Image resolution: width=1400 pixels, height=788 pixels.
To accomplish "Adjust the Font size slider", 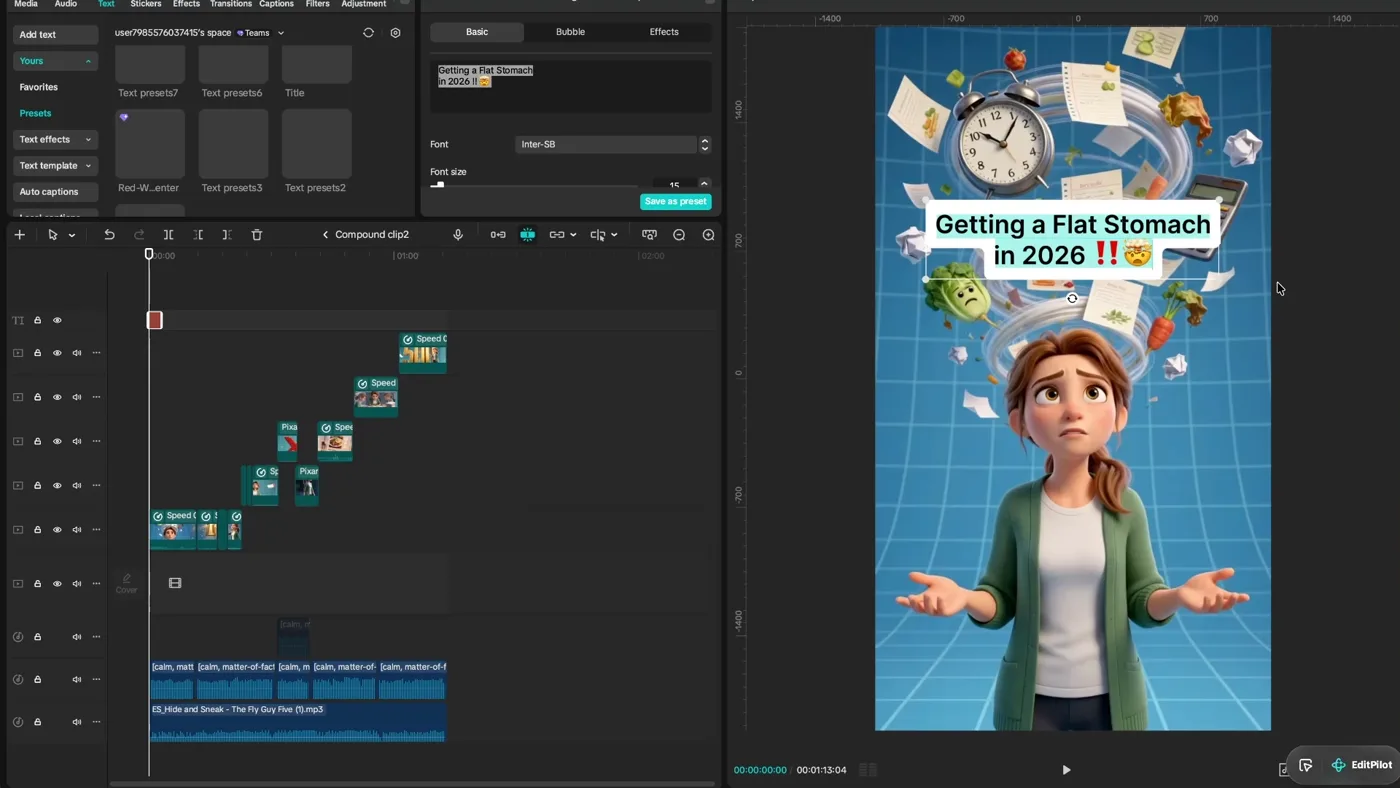I will pos(534,185).
